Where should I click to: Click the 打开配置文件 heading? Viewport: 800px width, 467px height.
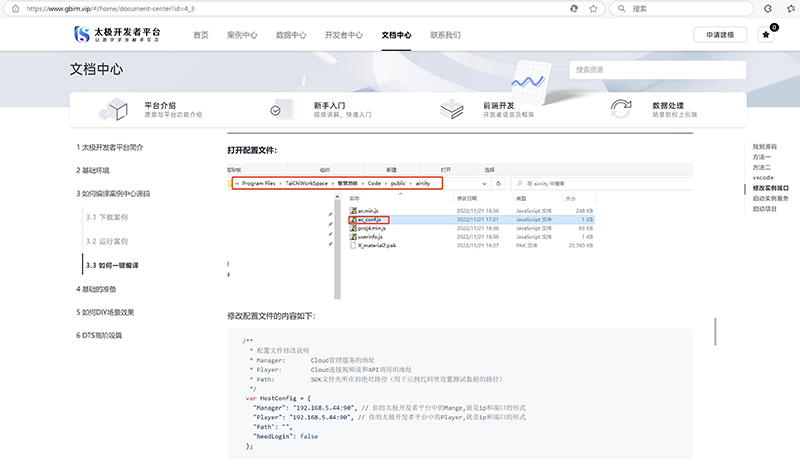click(252, 151)
